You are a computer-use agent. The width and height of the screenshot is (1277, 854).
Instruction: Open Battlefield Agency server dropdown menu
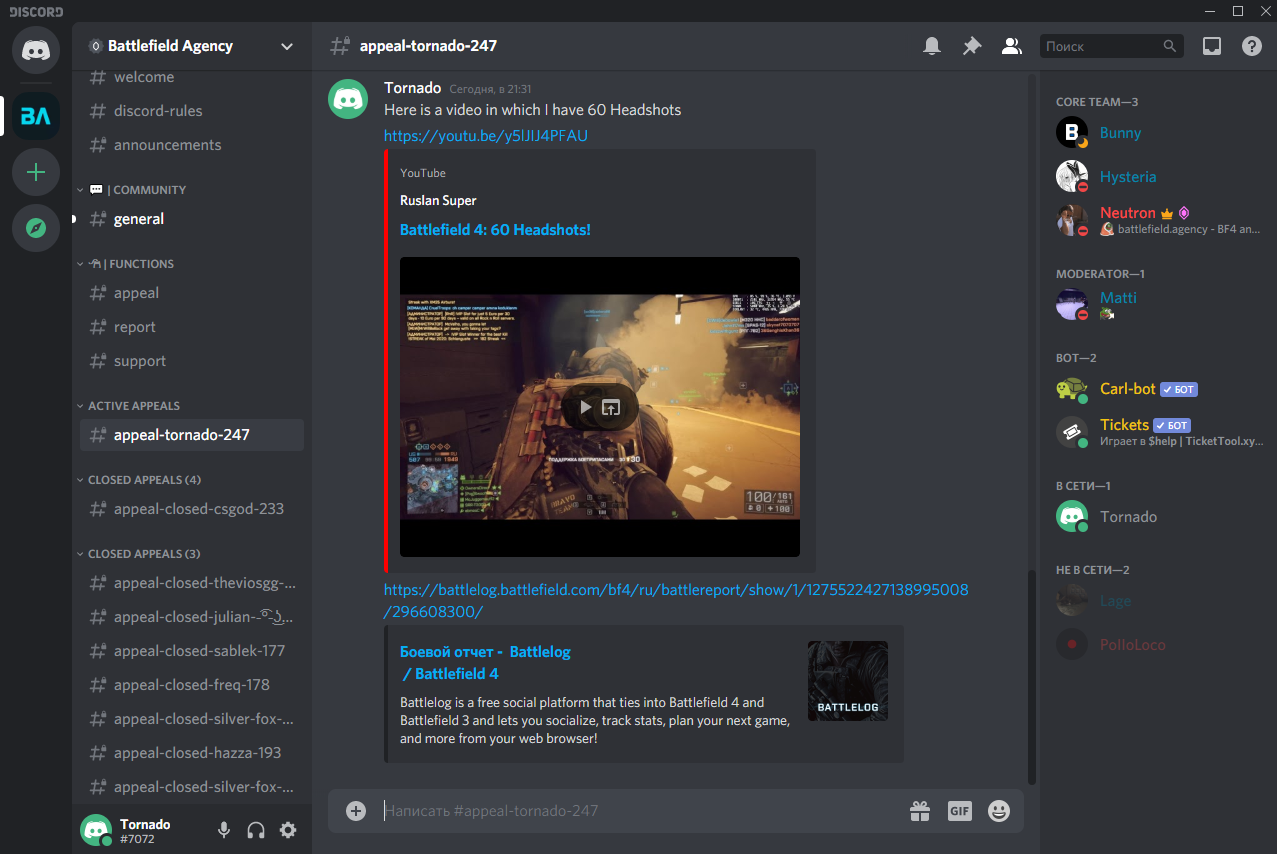(x=287, y=46)
